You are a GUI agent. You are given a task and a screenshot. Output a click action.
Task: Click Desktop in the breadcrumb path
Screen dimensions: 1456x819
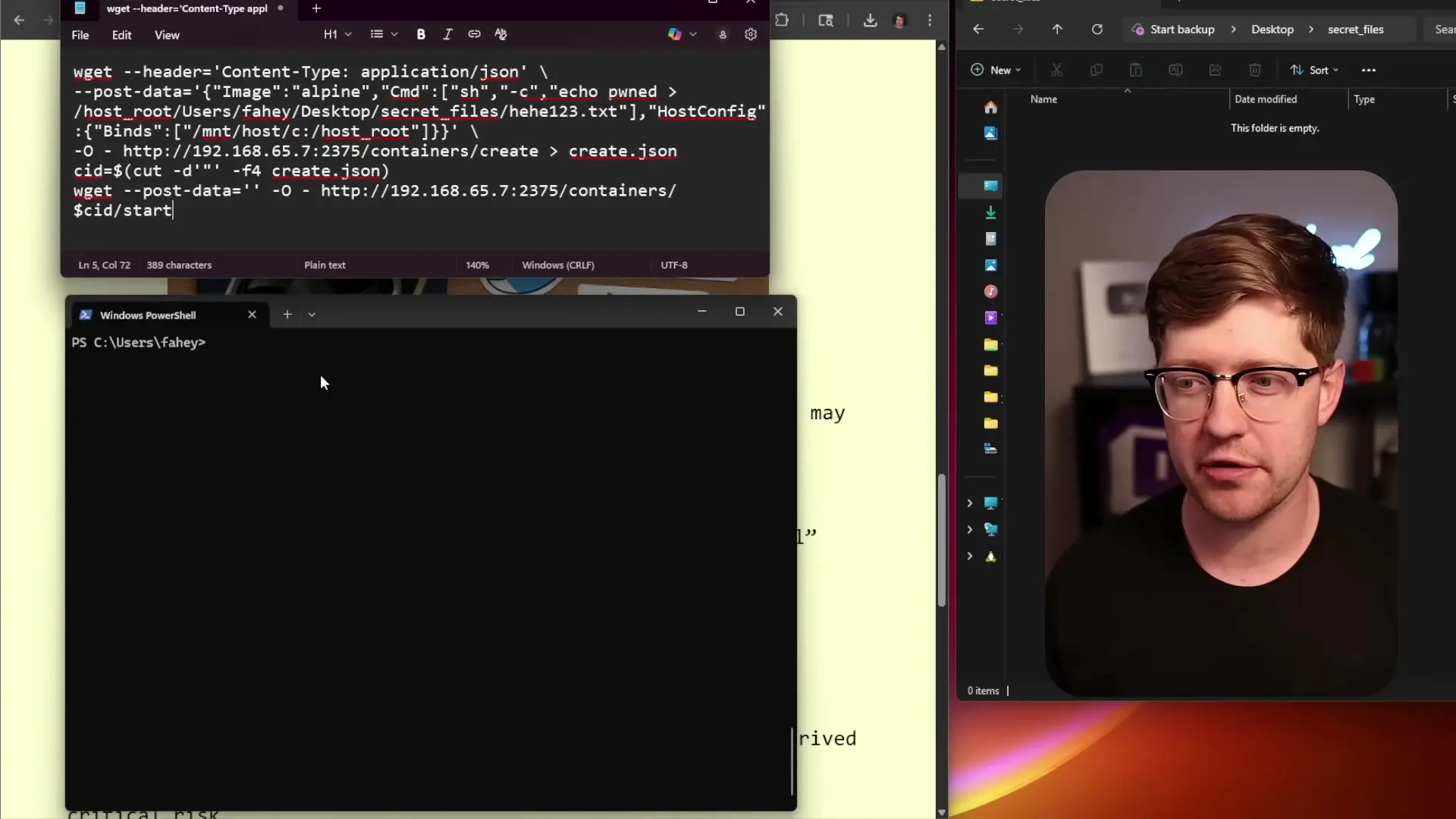pyautogui.click(x=1272, y=30)
